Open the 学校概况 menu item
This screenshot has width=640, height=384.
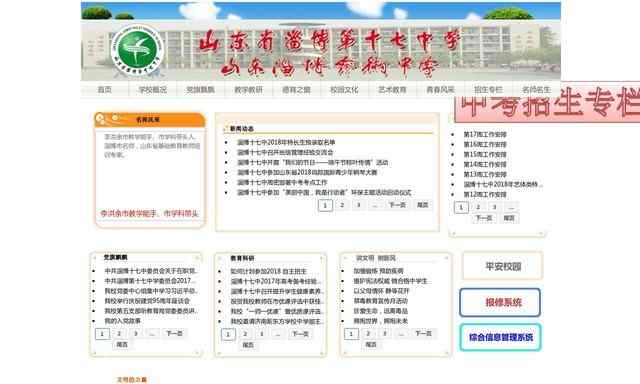pyautogui.click(x=153, y=89)
